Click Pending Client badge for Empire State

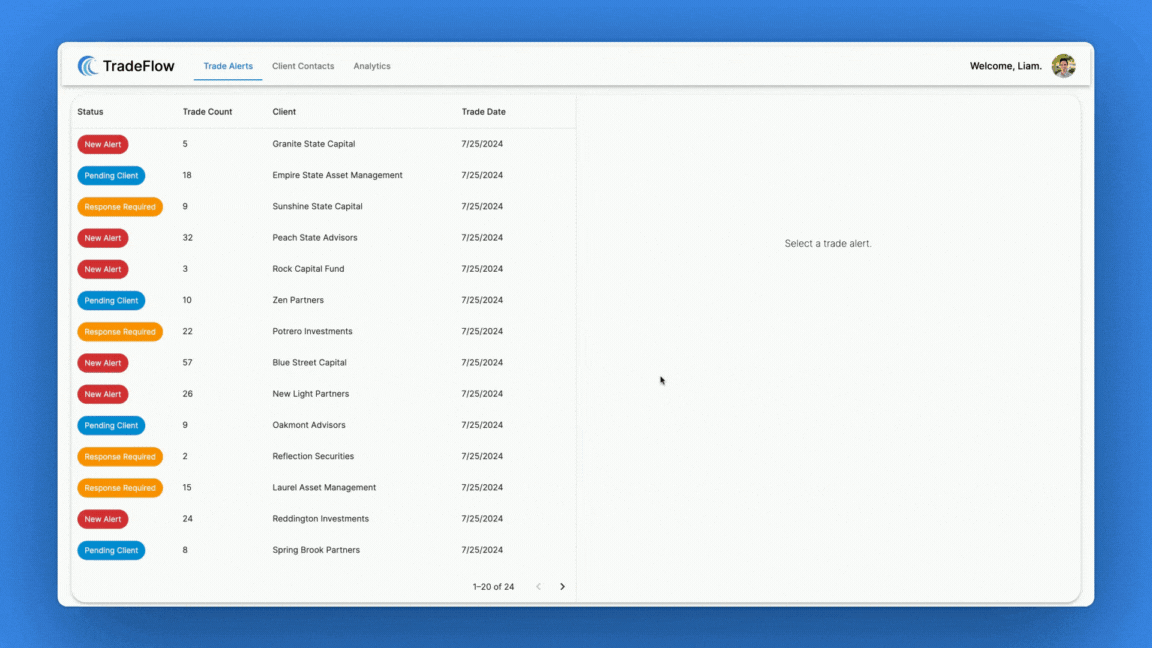click(111, 175)
